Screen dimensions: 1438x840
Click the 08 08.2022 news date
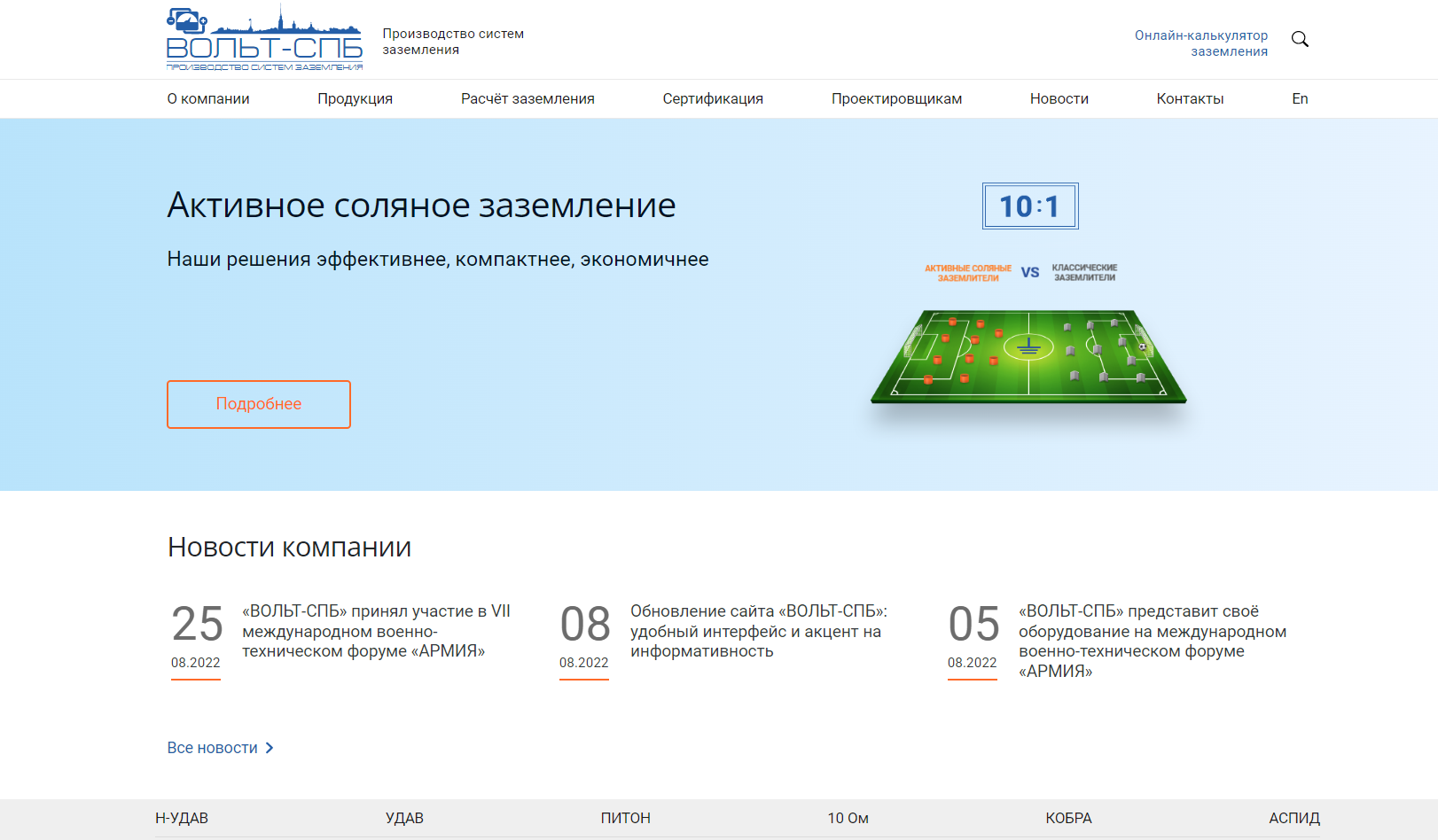click(584, 640)
